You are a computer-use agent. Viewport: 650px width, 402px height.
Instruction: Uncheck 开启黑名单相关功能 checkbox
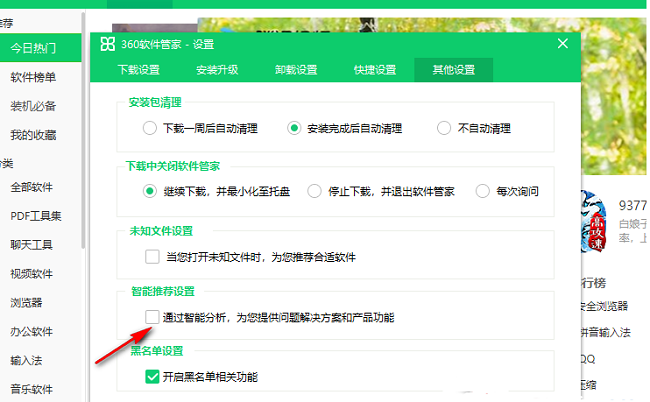[x=152, y=377]
